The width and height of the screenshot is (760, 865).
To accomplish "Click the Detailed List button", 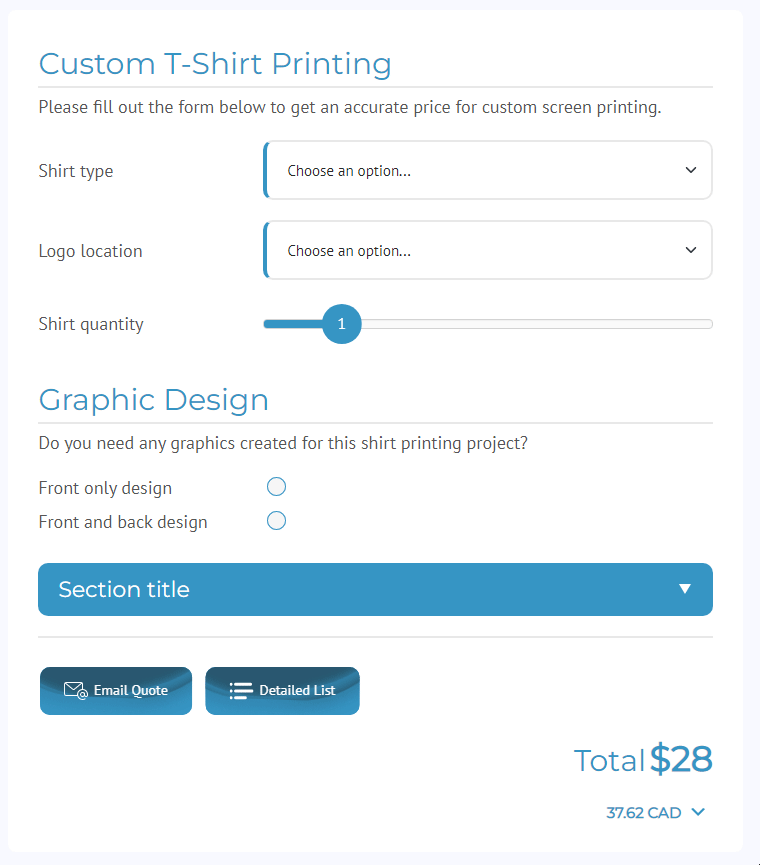I will [282, 691].
